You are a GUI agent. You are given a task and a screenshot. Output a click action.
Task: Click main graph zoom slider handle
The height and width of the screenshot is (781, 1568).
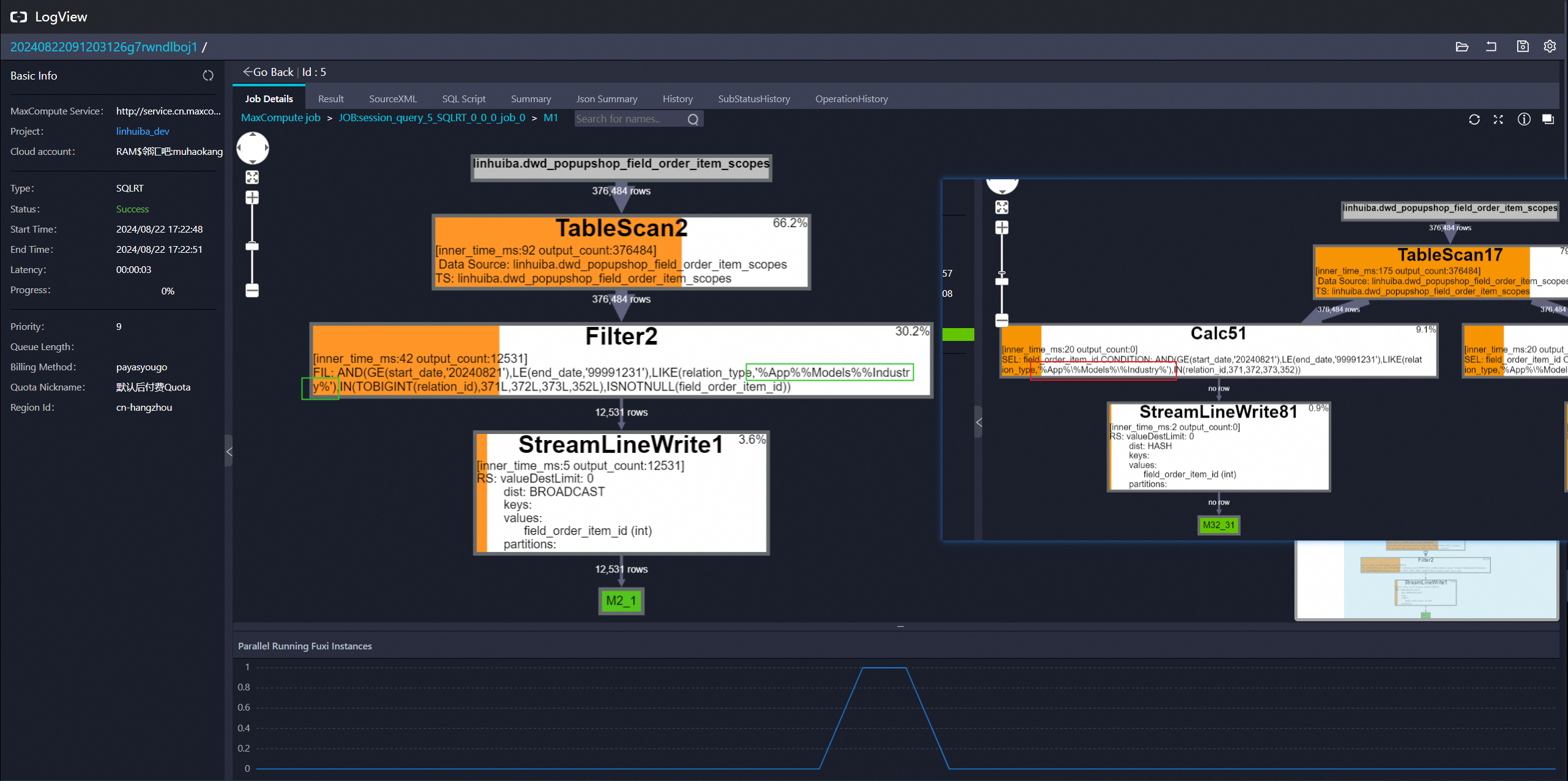coord(252,246)
